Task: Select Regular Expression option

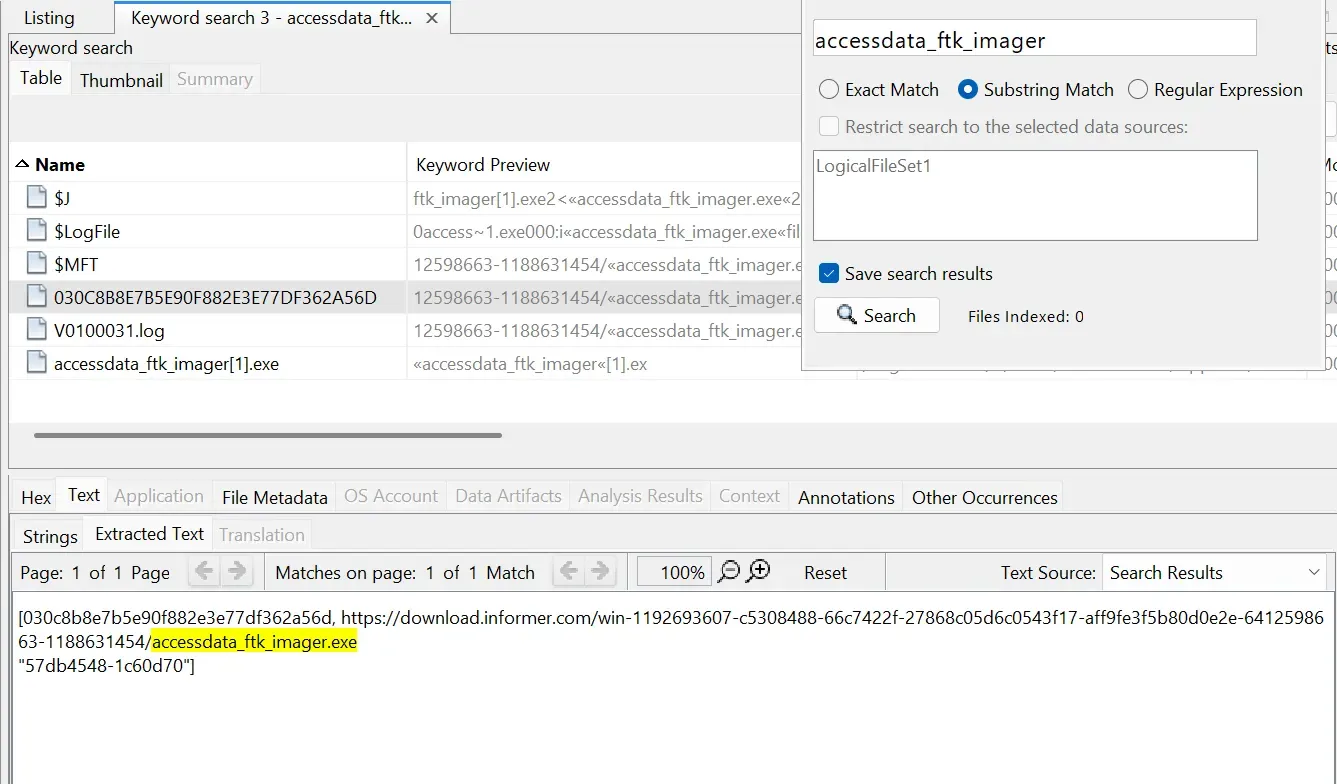Action: tap(1216, 89)
